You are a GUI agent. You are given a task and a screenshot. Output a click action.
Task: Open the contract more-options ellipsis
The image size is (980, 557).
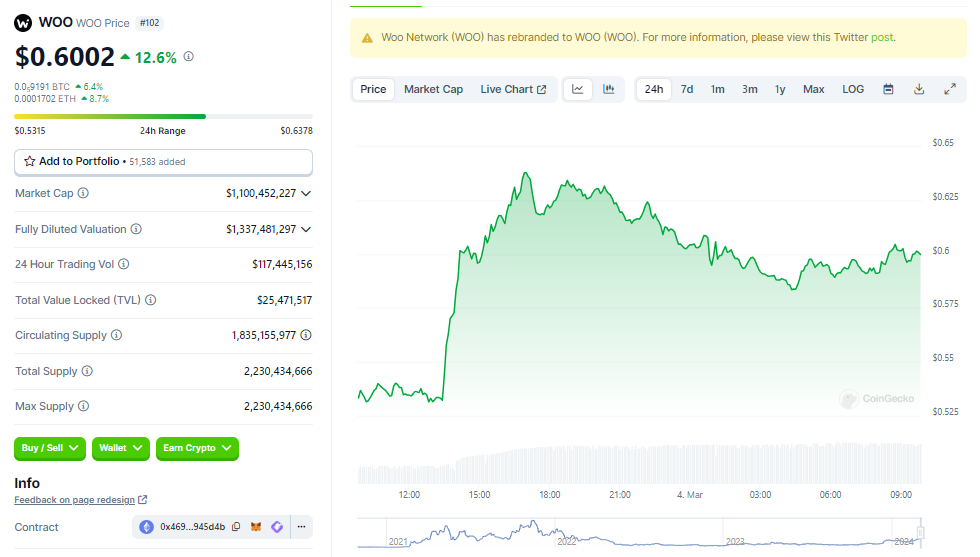pyautogui.click(x=301, y=527)
